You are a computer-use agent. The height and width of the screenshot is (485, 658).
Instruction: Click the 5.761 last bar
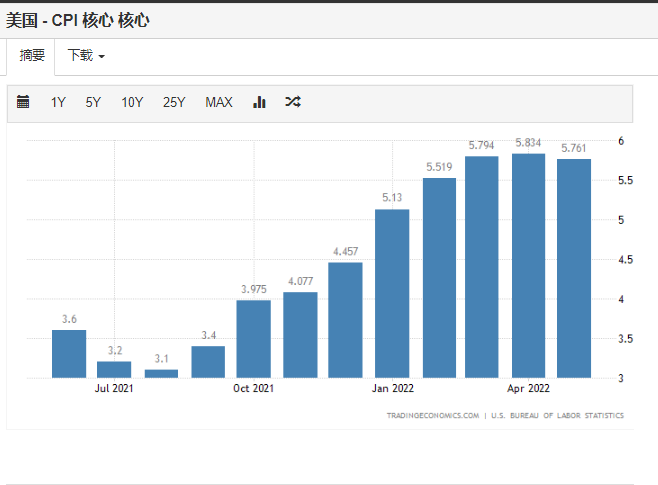[x=574, y=269]
